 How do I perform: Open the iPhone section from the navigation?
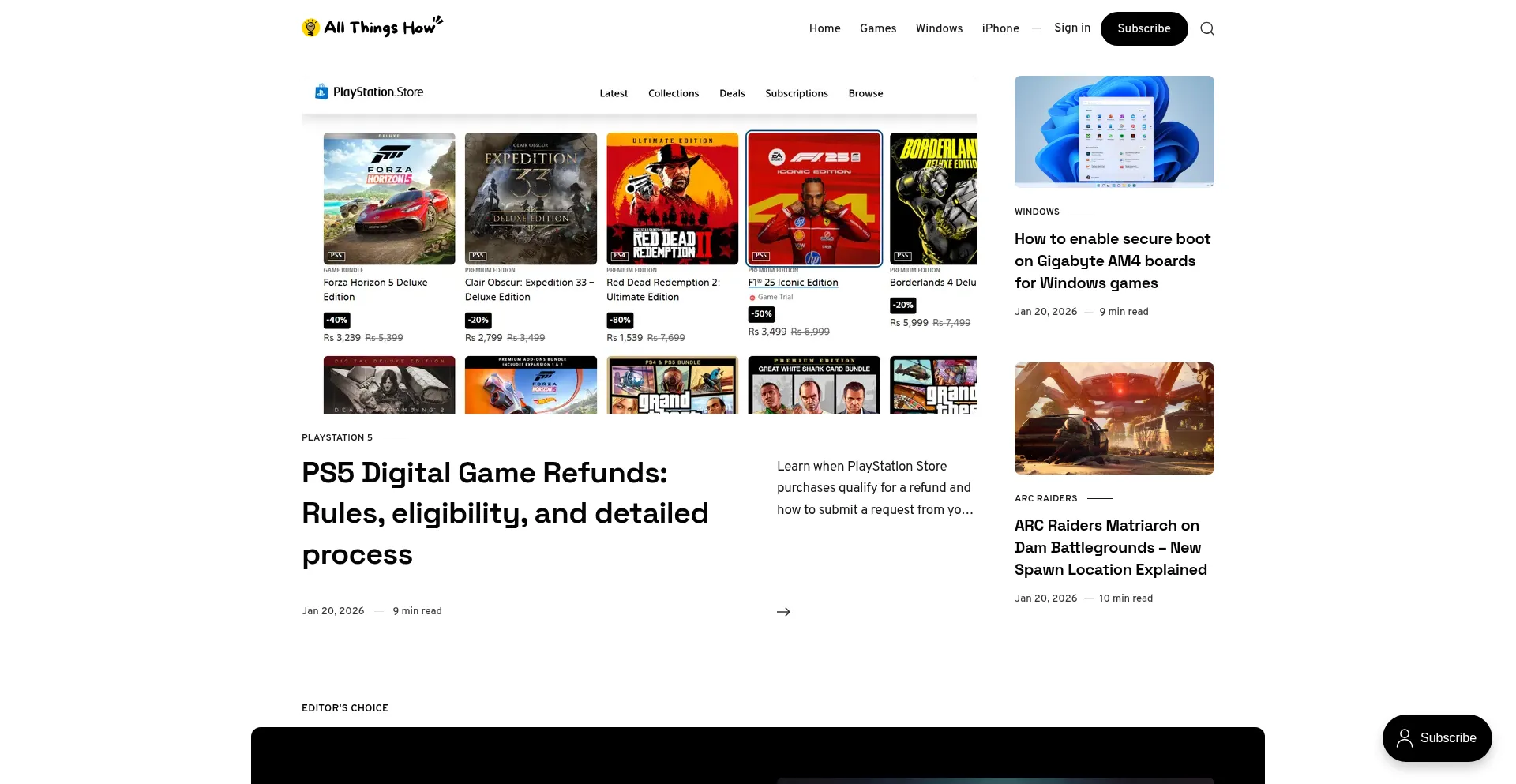(x=1000, y=28)
